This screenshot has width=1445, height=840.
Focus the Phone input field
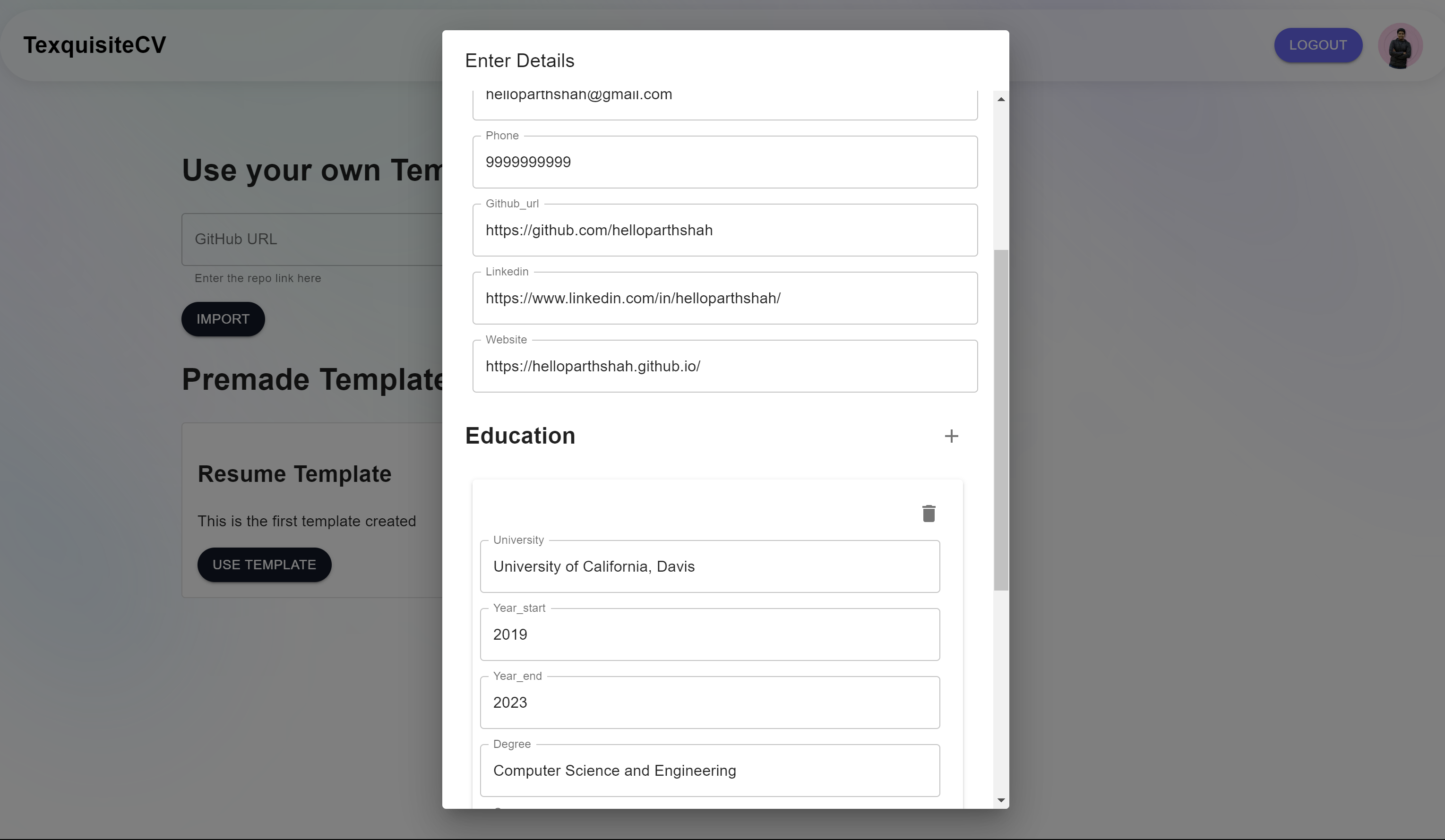click(725, 162)
